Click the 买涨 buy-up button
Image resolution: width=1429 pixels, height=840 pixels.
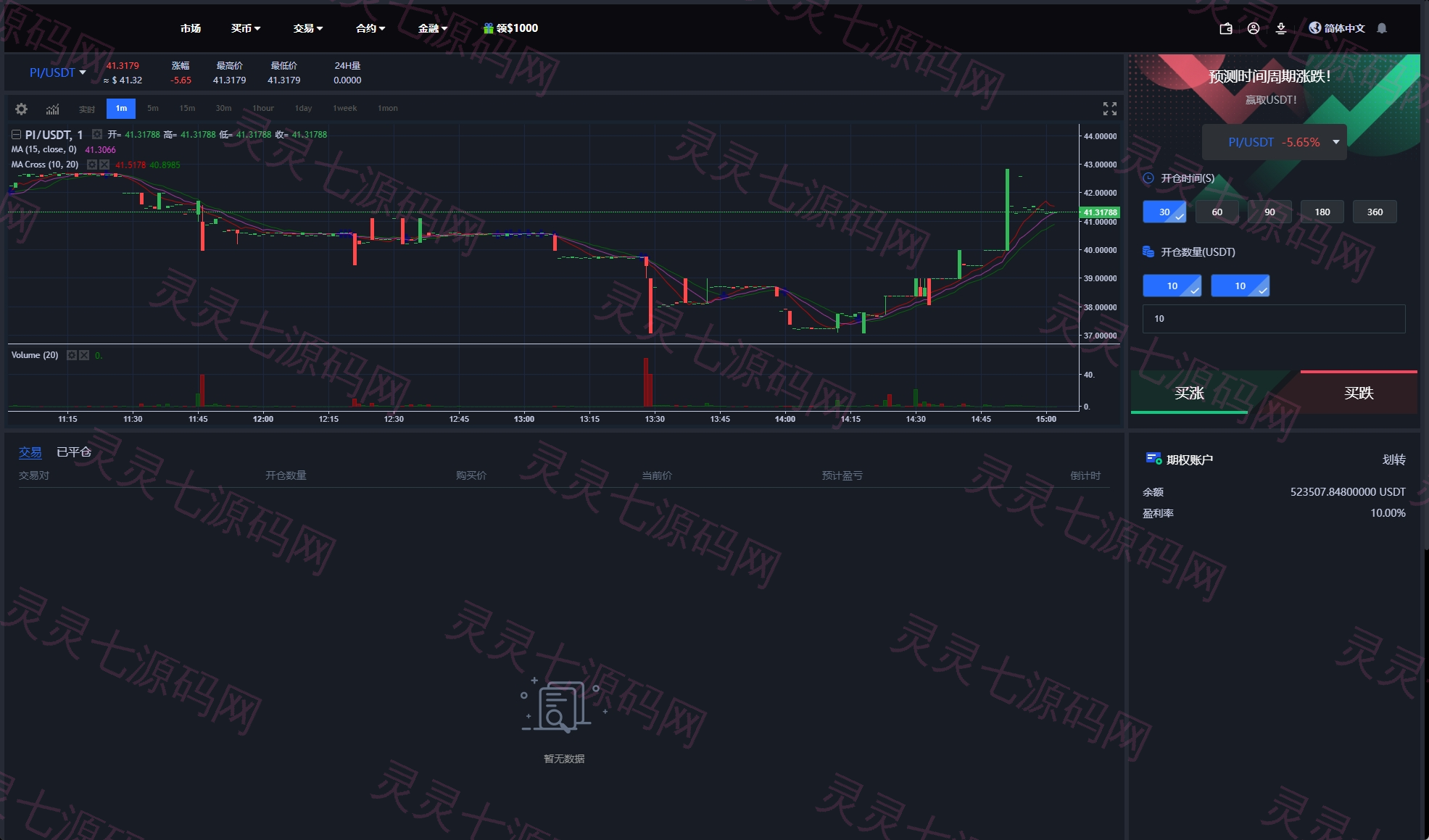1190,393
